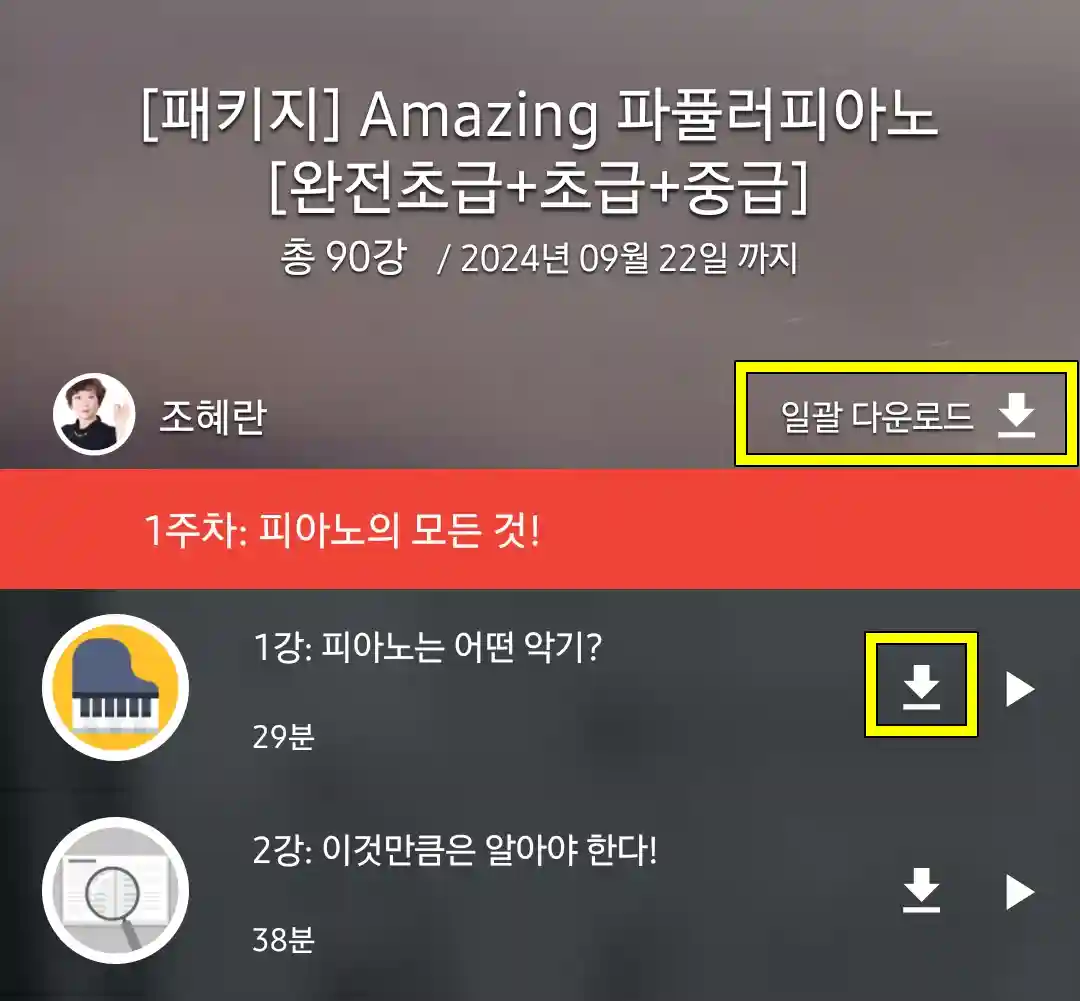Viewport: 1080px width, 1001px height.
Task: Download lecture 2강 with its download icon
Action: pyautogui.click(x=921, y=890)
